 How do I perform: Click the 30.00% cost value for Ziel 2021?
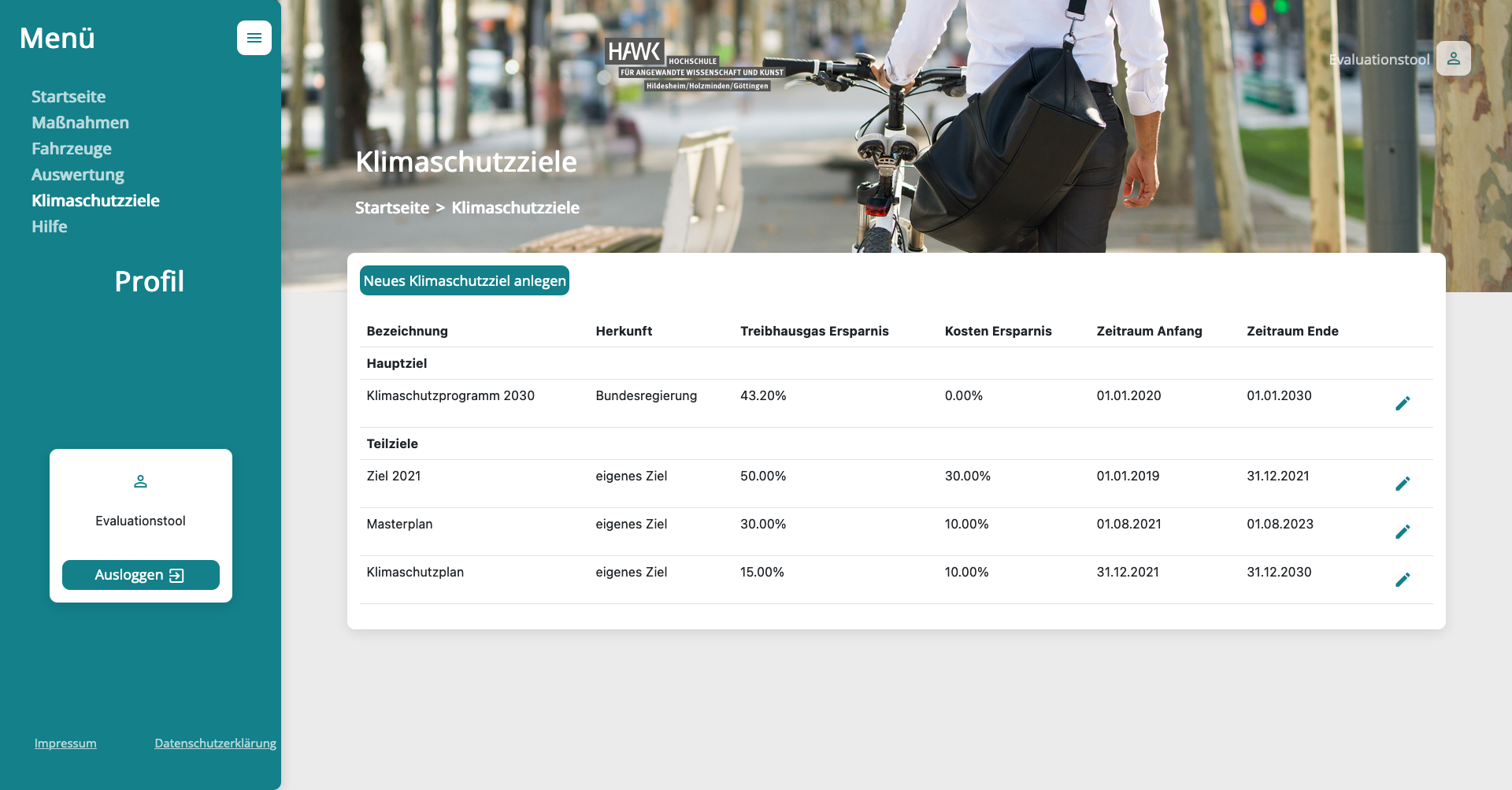coord(967,476)
